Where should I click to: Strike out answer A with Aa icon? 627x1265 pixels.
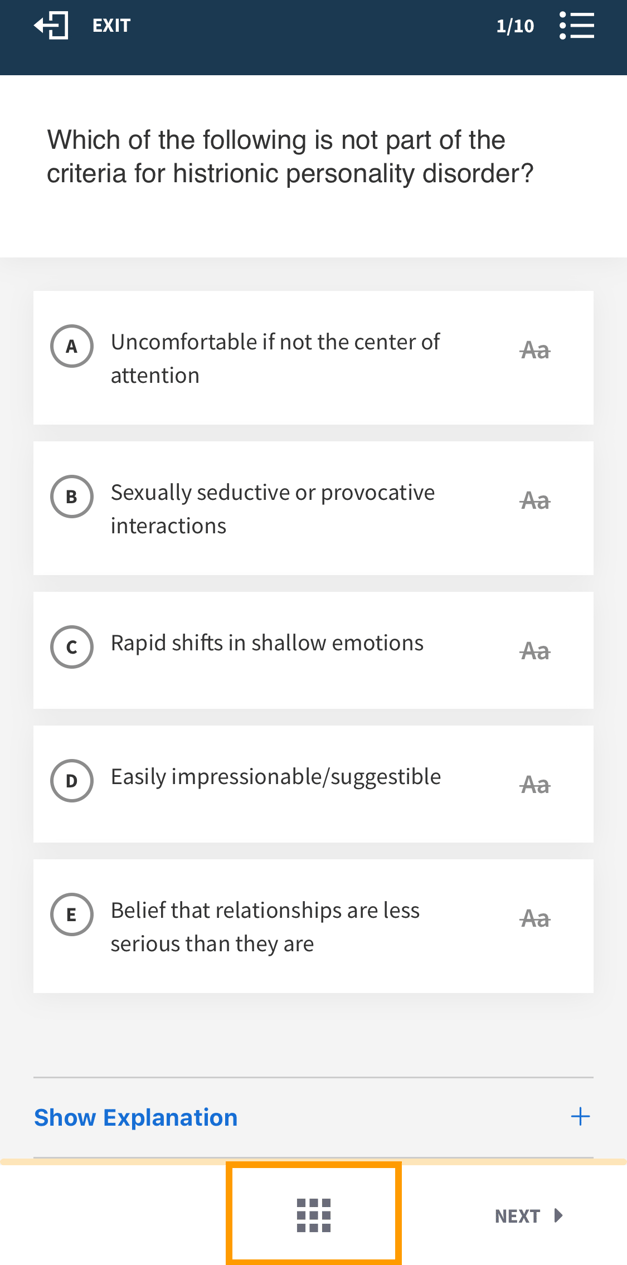[535, 350]
